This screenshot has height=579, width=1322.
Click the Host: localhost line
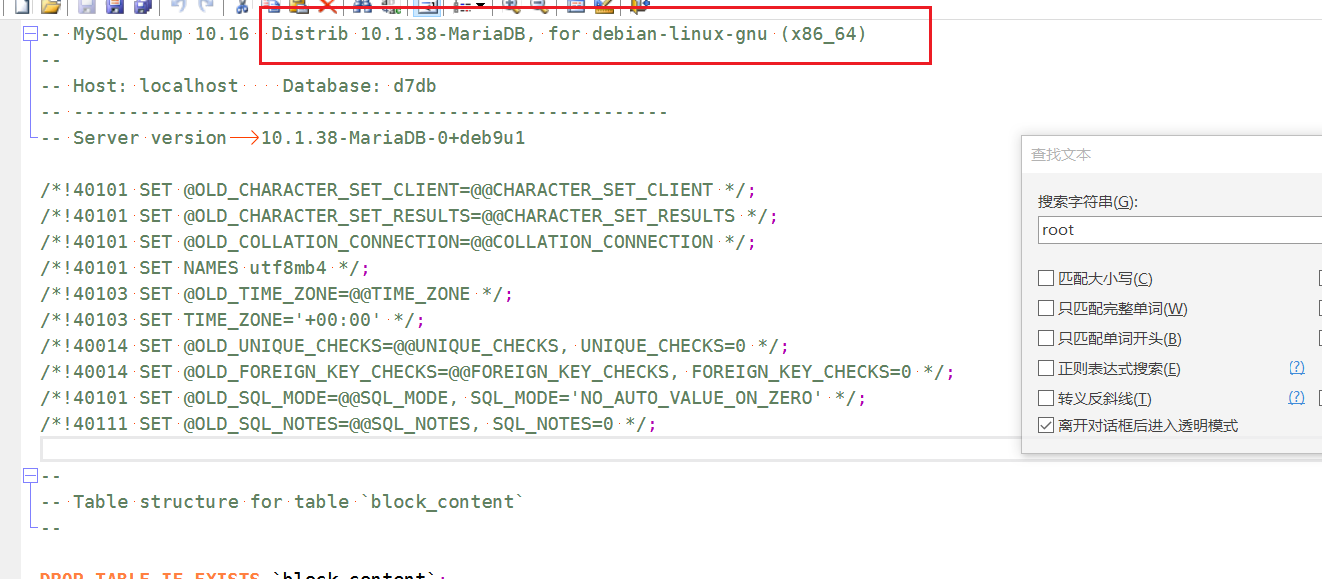(239, 86)
